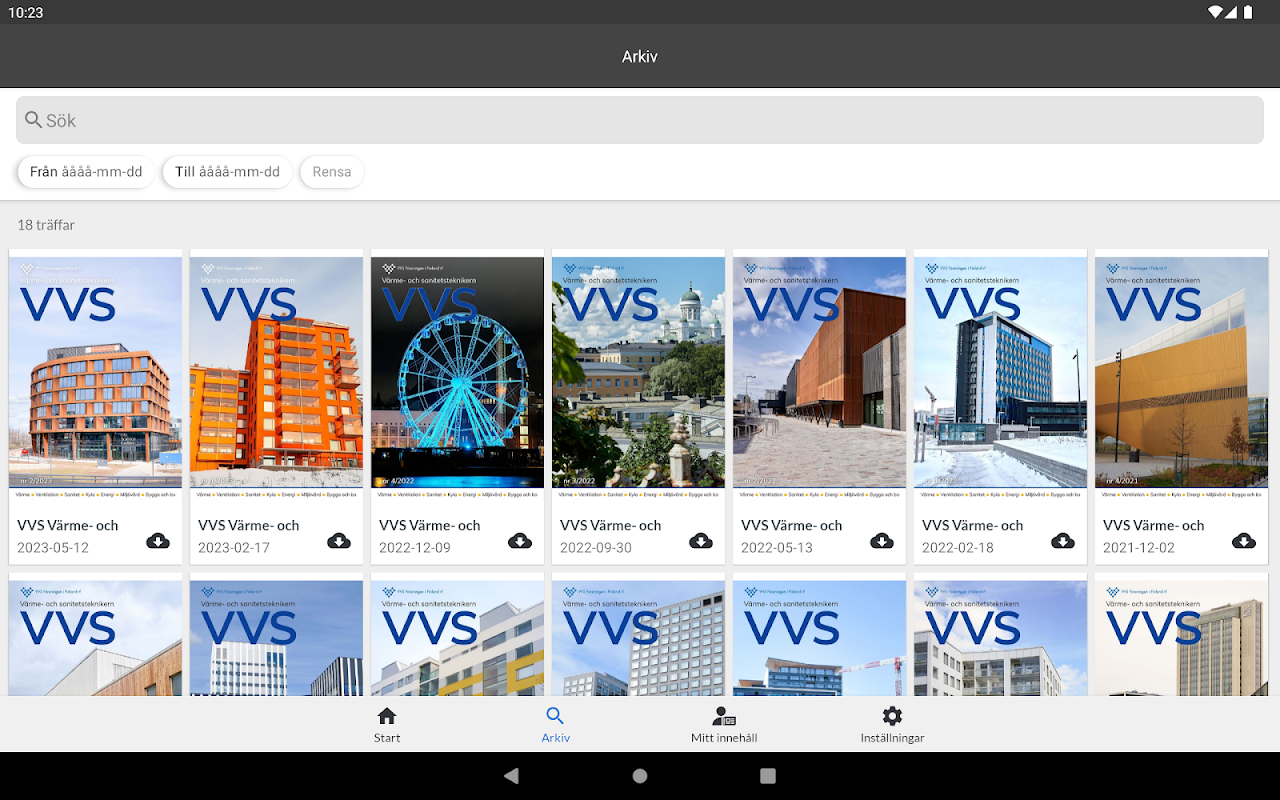This screenshot has width=1280, height=800.
Task: Open the 2023-02-17 orange building cover
Action: tap(277, 373)
